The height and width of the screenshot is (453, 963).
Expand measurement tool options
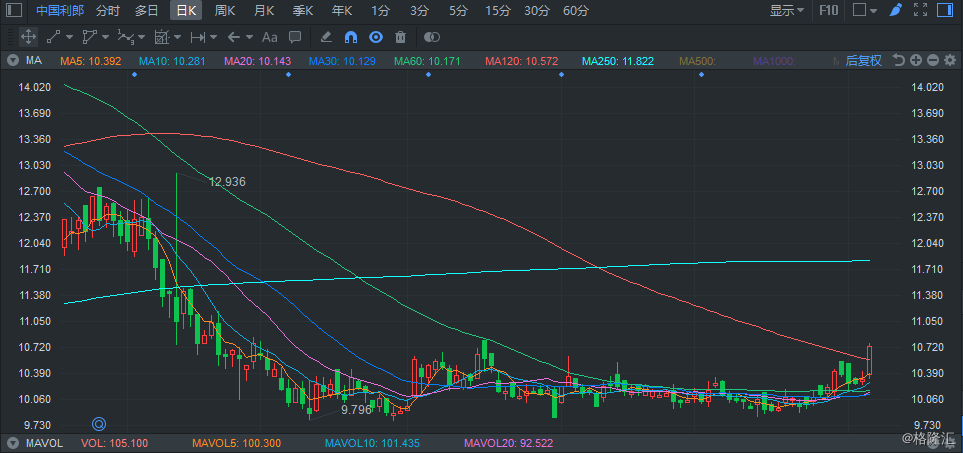pyautogui.click(x=177, y=37)
